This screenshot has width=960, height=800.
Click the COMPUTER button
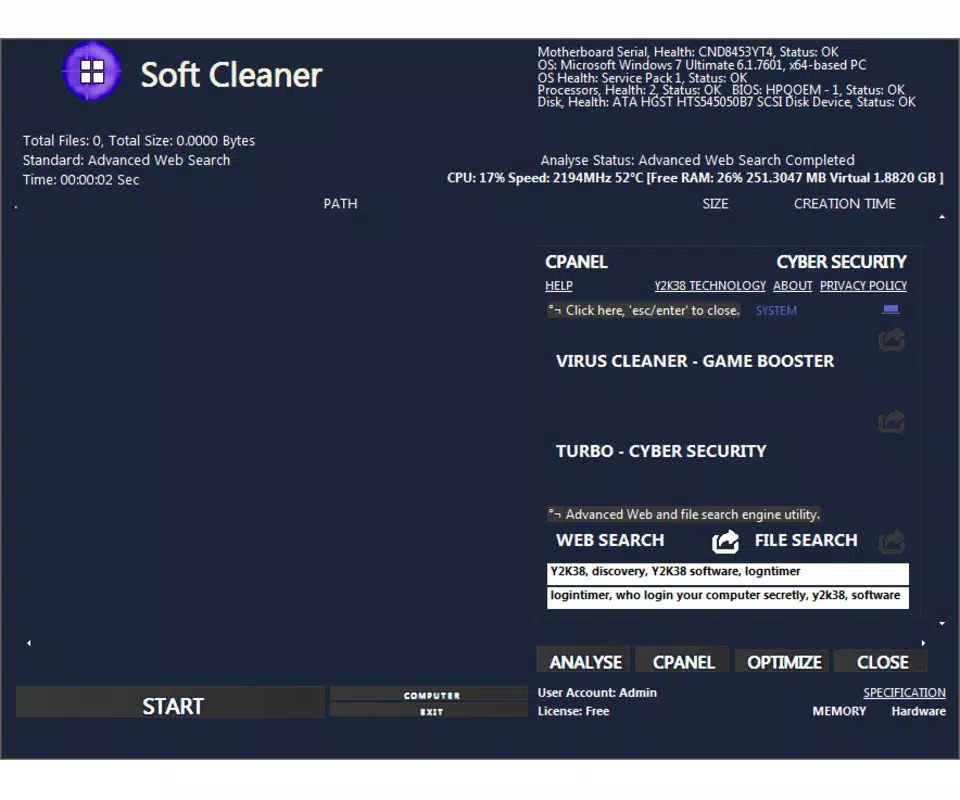click(x=429, y=695)
